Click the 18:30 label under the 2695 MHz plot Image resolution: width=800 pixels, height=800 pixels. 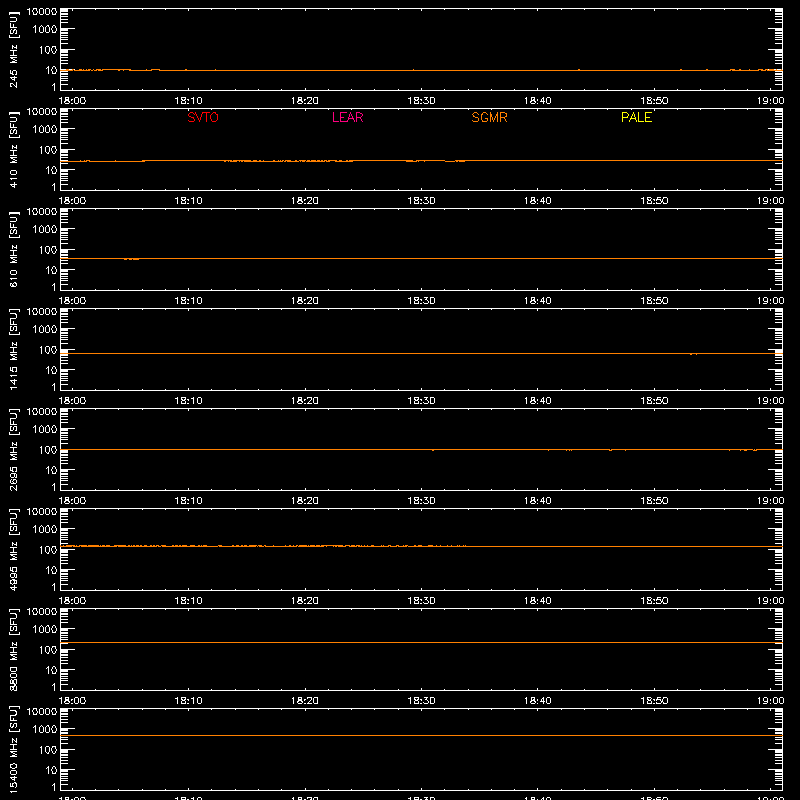(x=421, y=501)
